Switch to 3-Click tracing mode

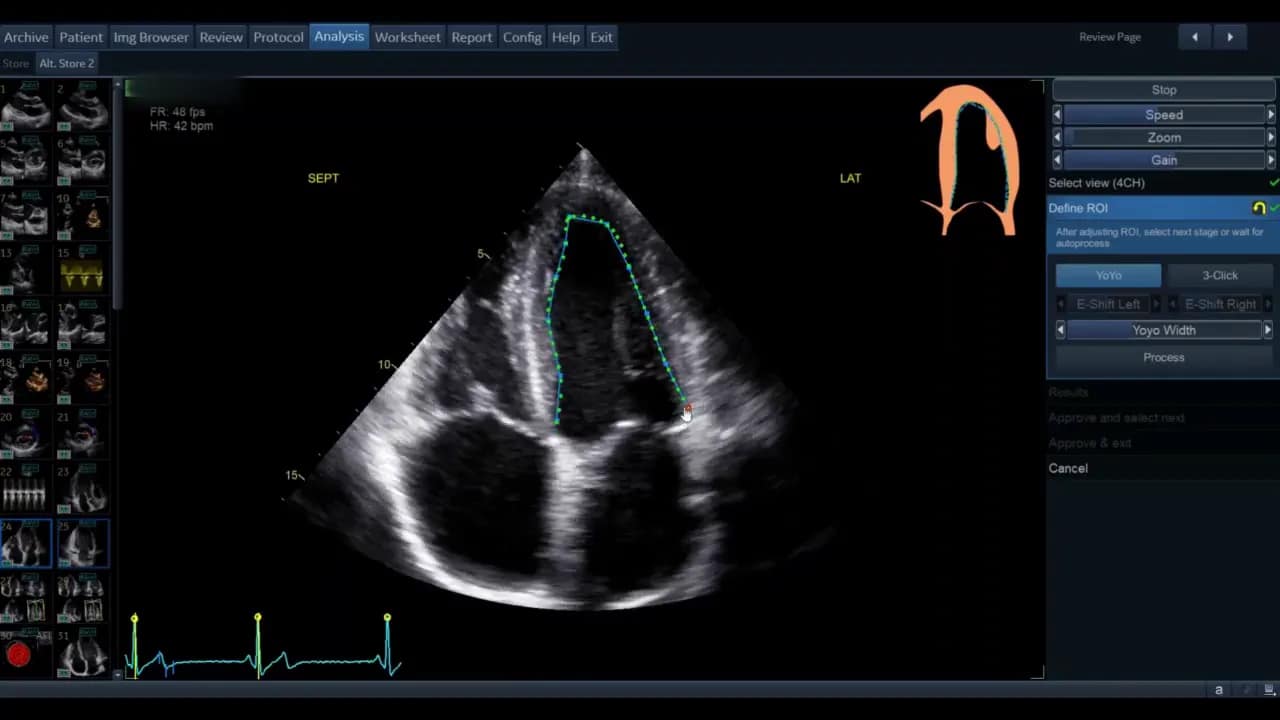(x=1219, y=275)
